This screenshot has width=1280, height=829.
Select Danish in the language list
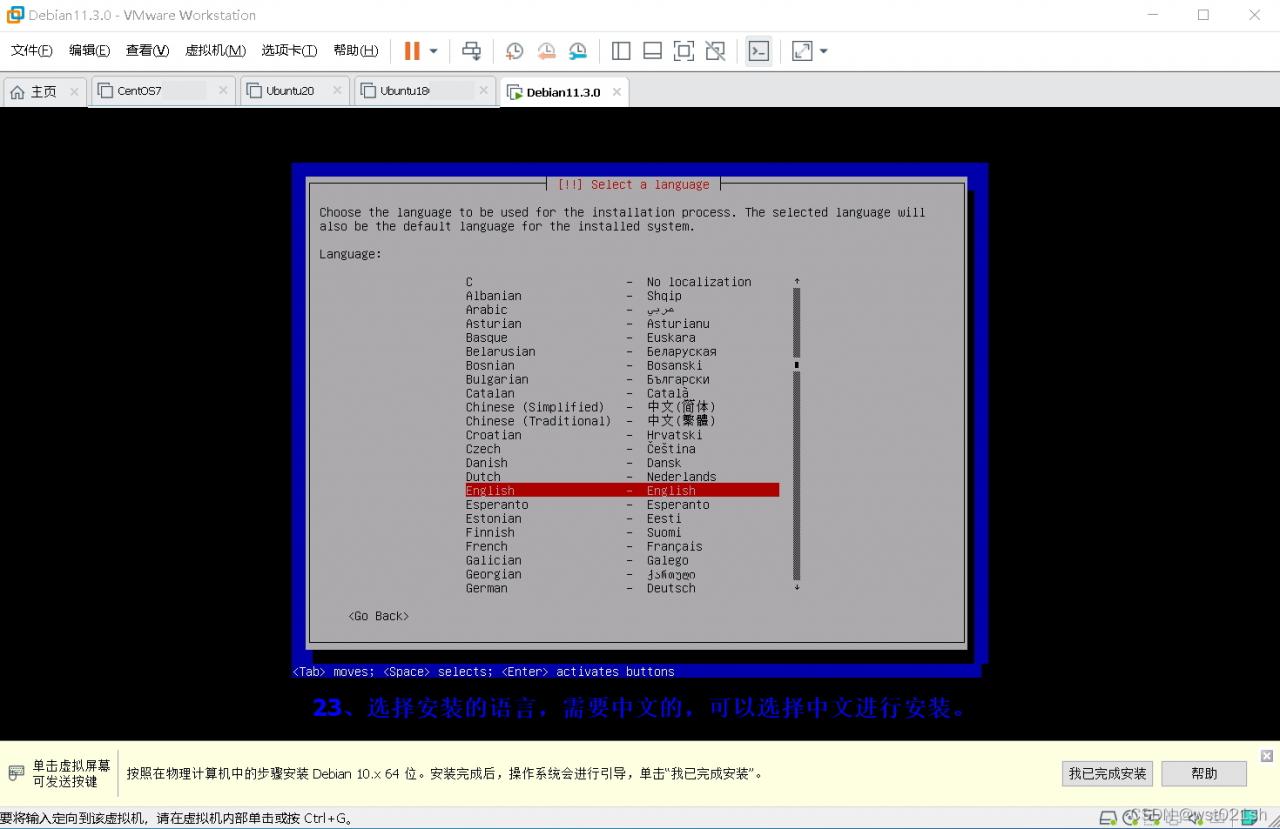point(622,463)
